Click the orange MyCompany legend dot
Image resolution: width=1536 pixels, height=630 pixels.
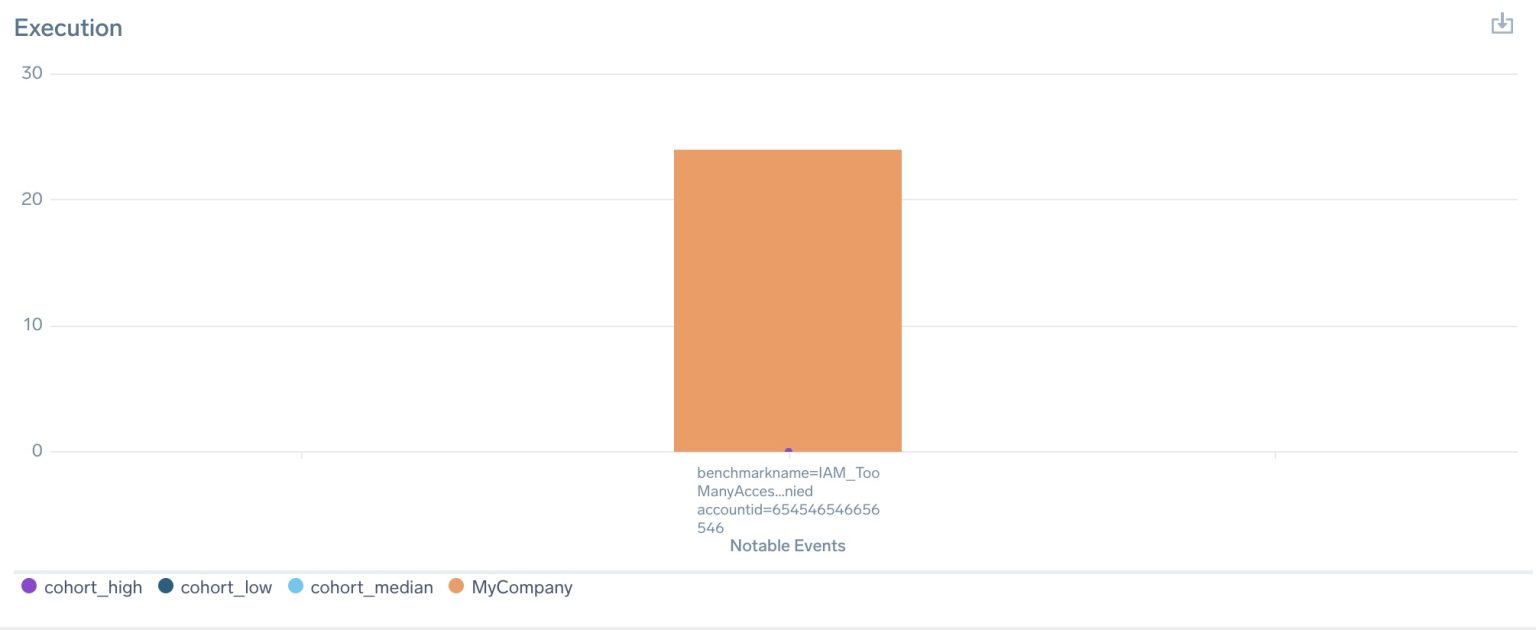456,586
